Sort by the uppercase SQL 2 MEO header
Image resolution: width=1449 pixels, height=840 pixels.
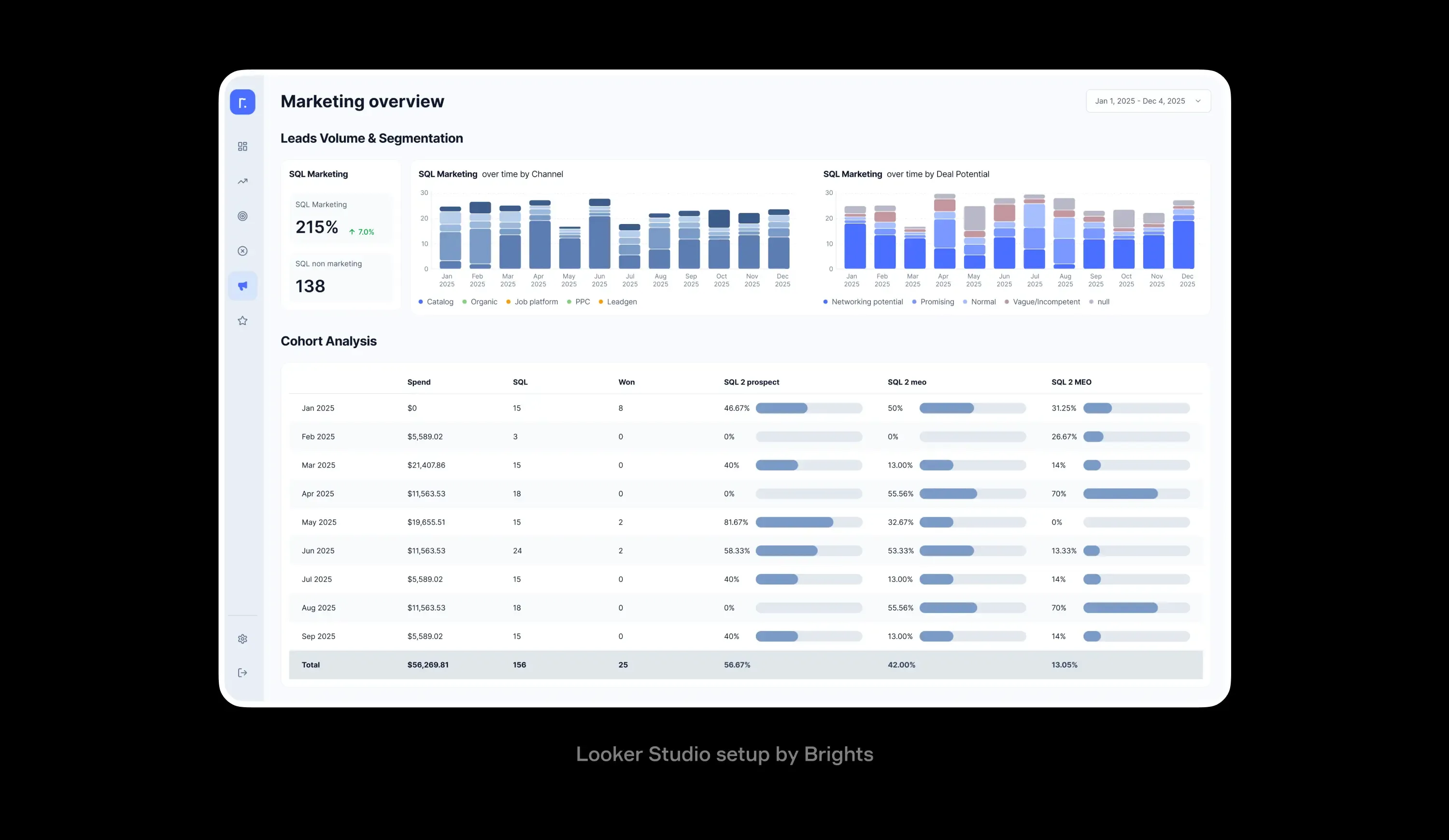[1071, 382]
